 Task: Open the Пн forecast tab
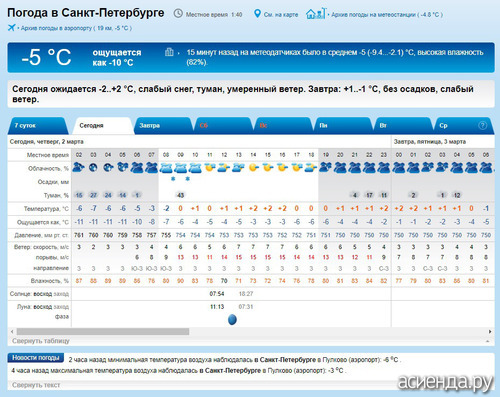(343, 126)
